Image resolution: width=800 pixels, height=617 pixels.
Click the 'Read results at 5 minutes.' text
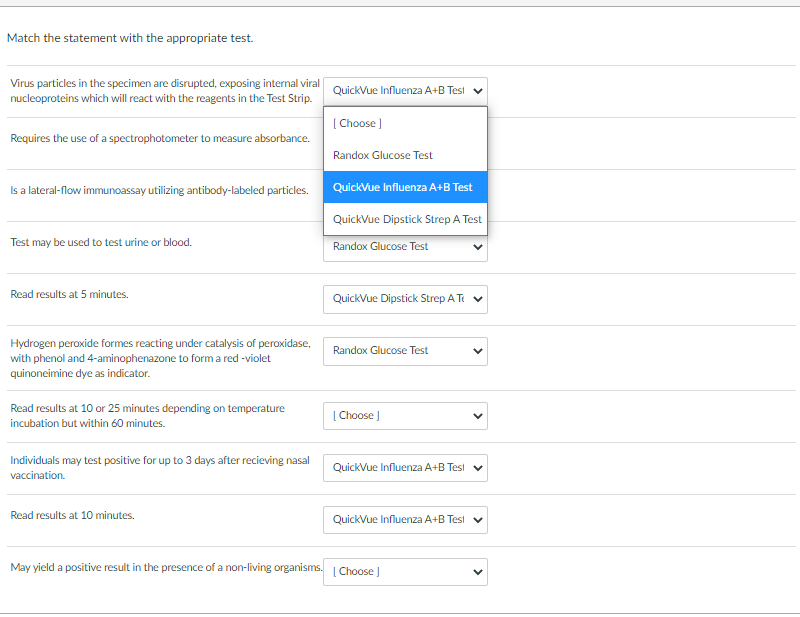69,294
